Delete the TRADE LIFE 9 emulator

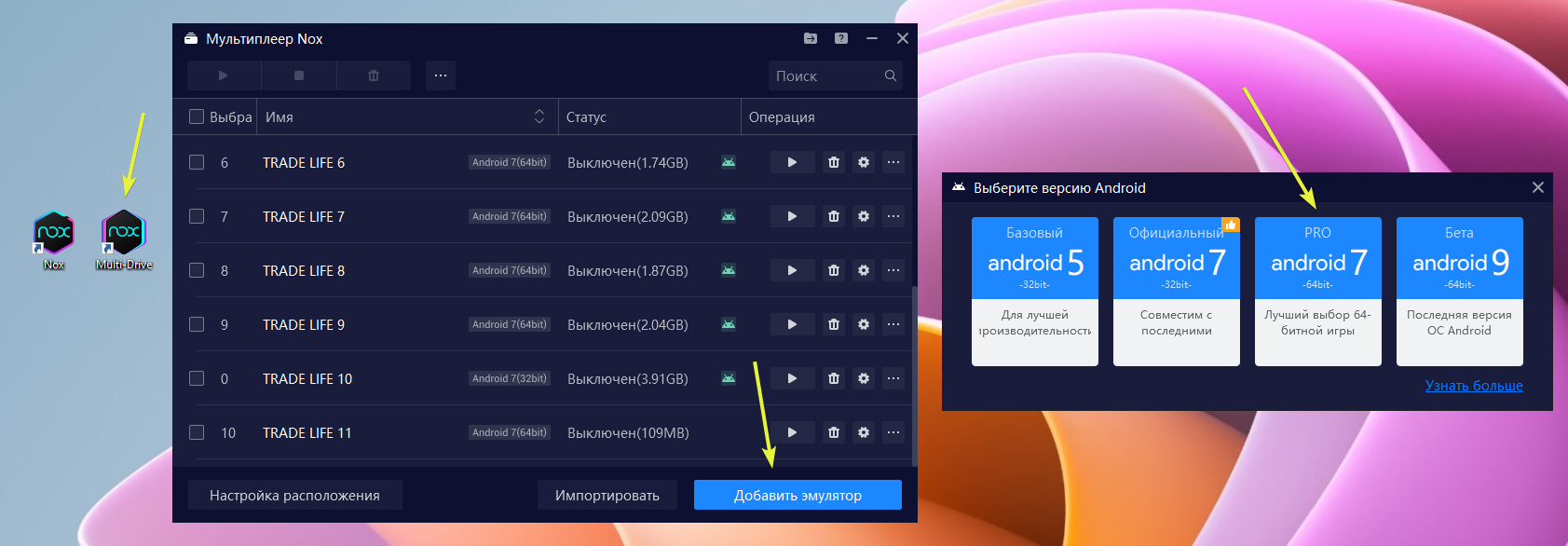click(834, 324)
